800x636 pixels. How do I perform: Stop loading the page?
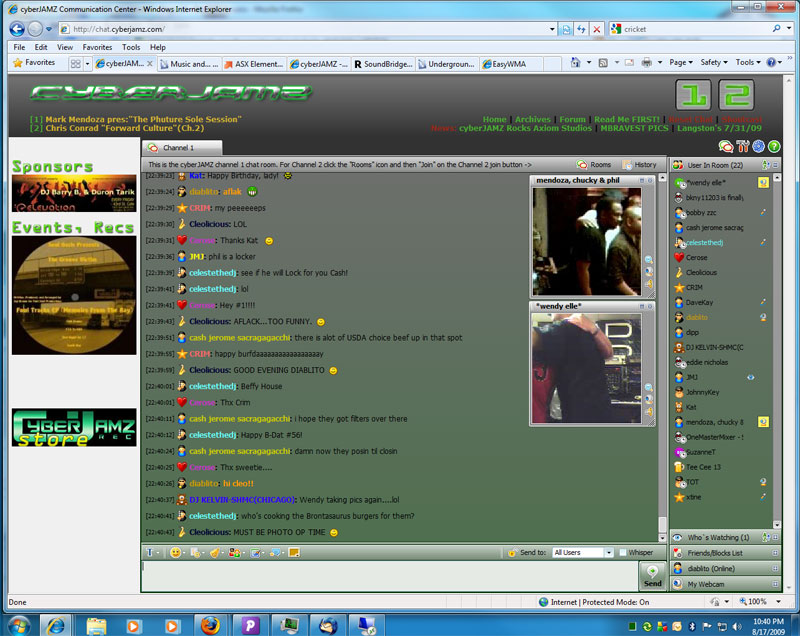(x=596, y=29)
